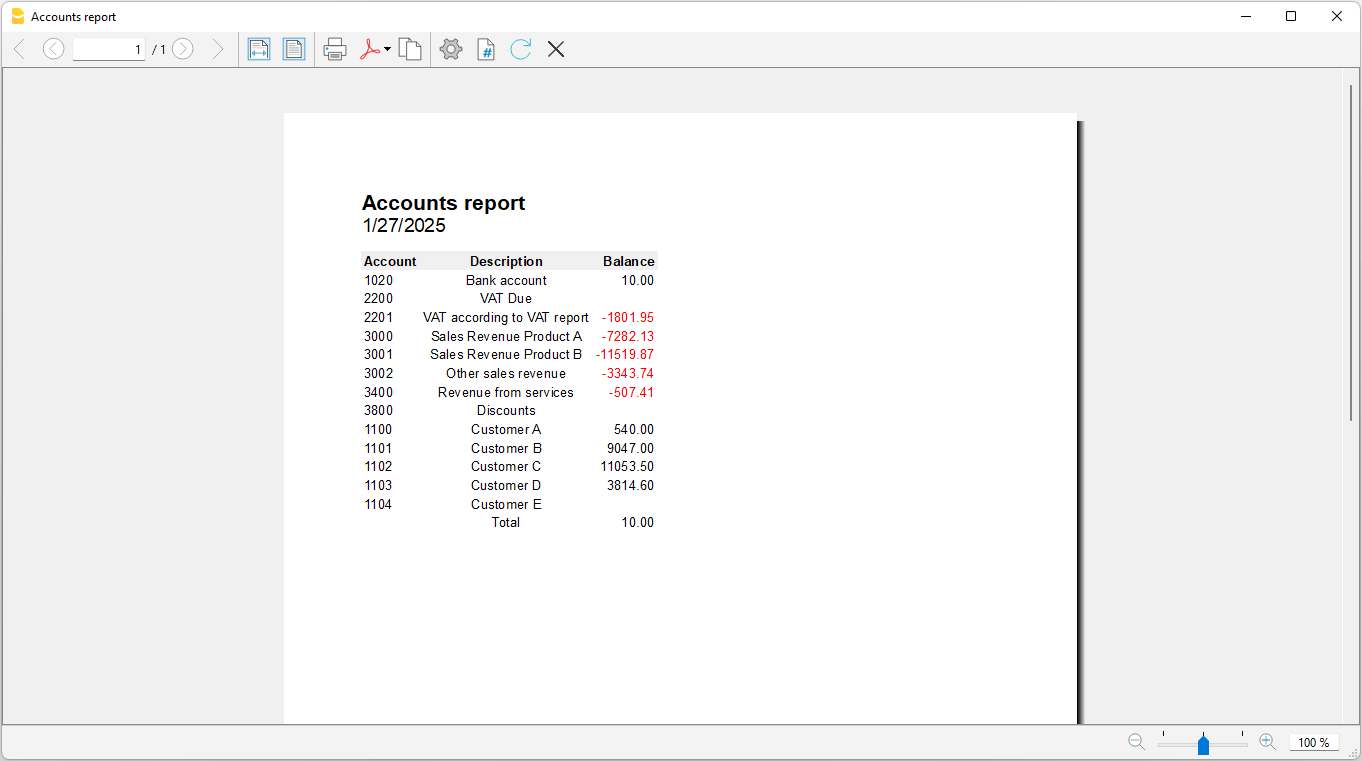This screenshot has height=761, width=1362.
Task: Click the zoom percentage field showing 100 %
Action: click(x=1314, y=742)
